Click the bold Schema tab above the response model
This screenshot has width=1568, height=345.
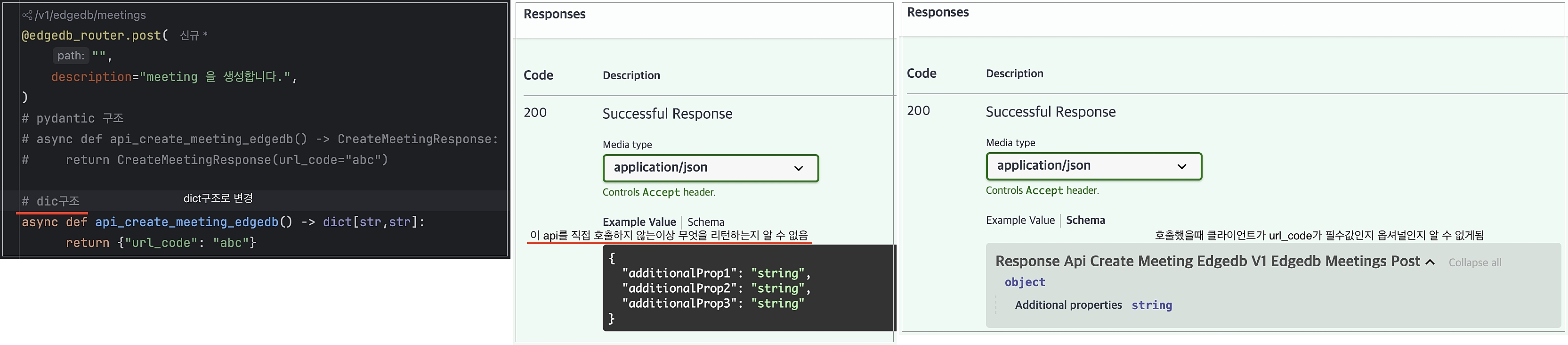click(x=1085, y=220)
